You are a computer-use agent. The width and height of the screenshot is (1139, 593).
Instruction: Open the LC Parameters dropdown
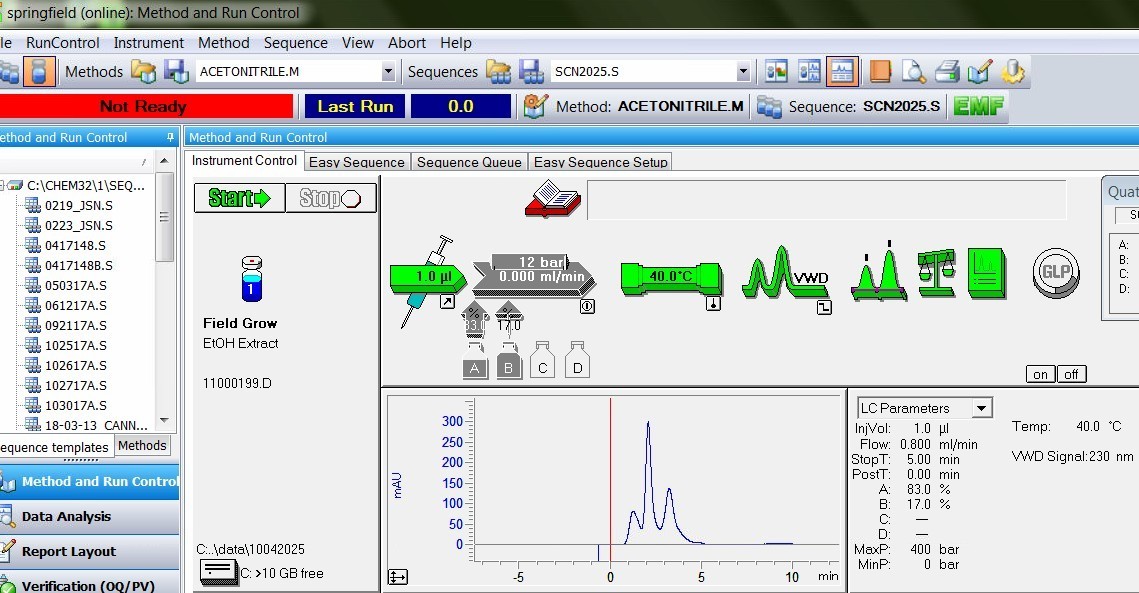point(981,408)
